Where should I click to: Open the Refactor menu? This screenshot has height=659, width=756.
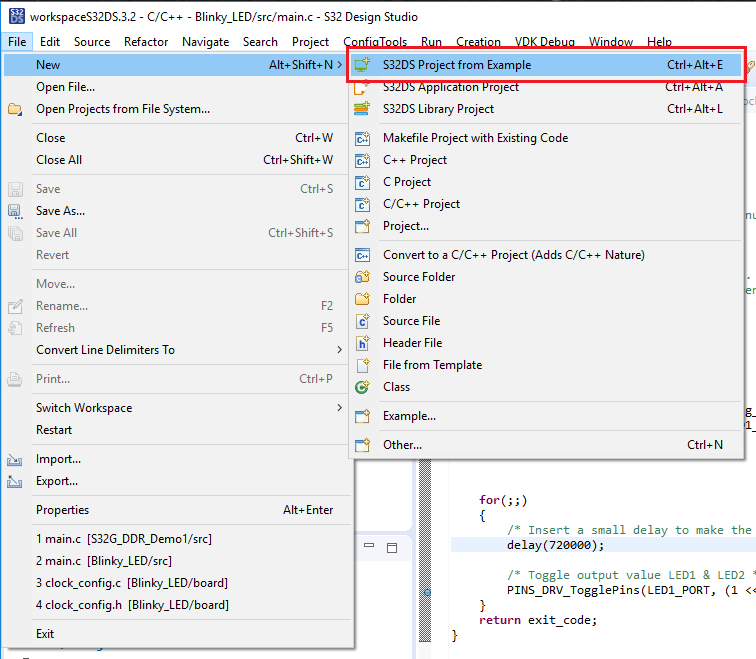[146, 42]
